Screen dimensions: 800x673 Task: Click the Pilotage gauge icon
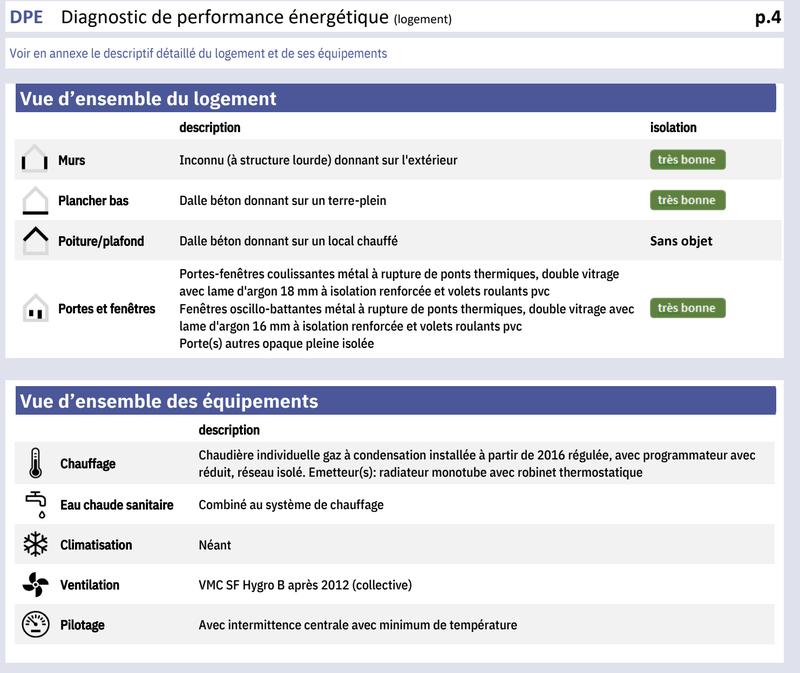coord(35,625)
